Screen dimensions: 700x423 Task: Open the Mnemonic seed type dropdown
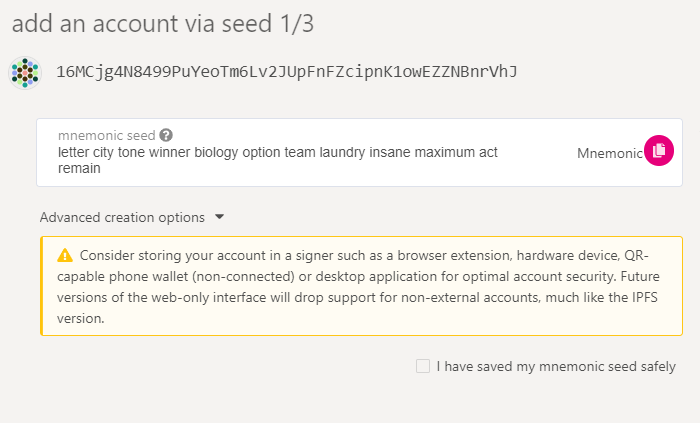610,153
